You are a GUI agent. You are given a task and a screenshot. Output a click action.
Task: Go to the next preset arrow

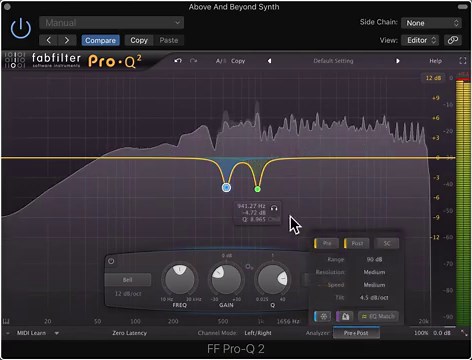[67, 40]
